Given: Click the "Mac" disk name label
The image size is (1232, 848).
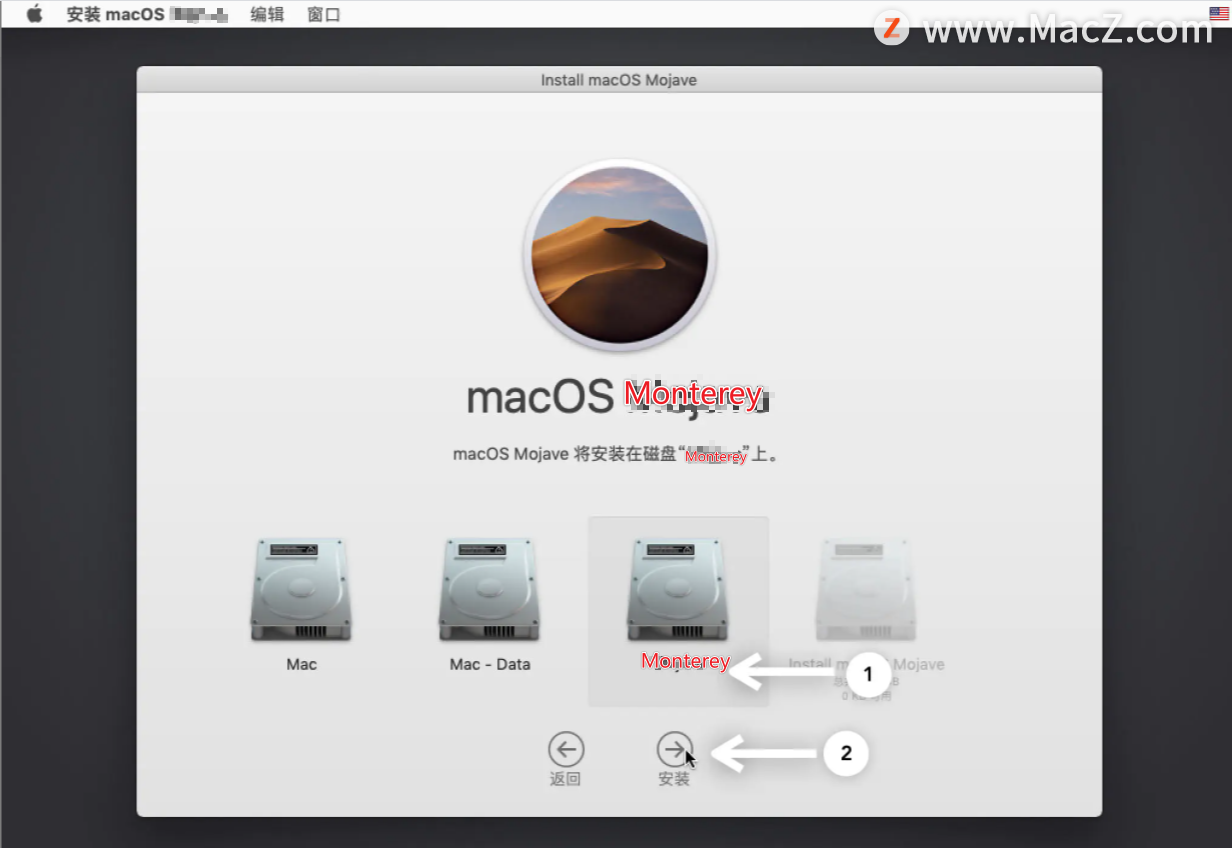Looking at the screenshot, I should (x=301, y=664).
